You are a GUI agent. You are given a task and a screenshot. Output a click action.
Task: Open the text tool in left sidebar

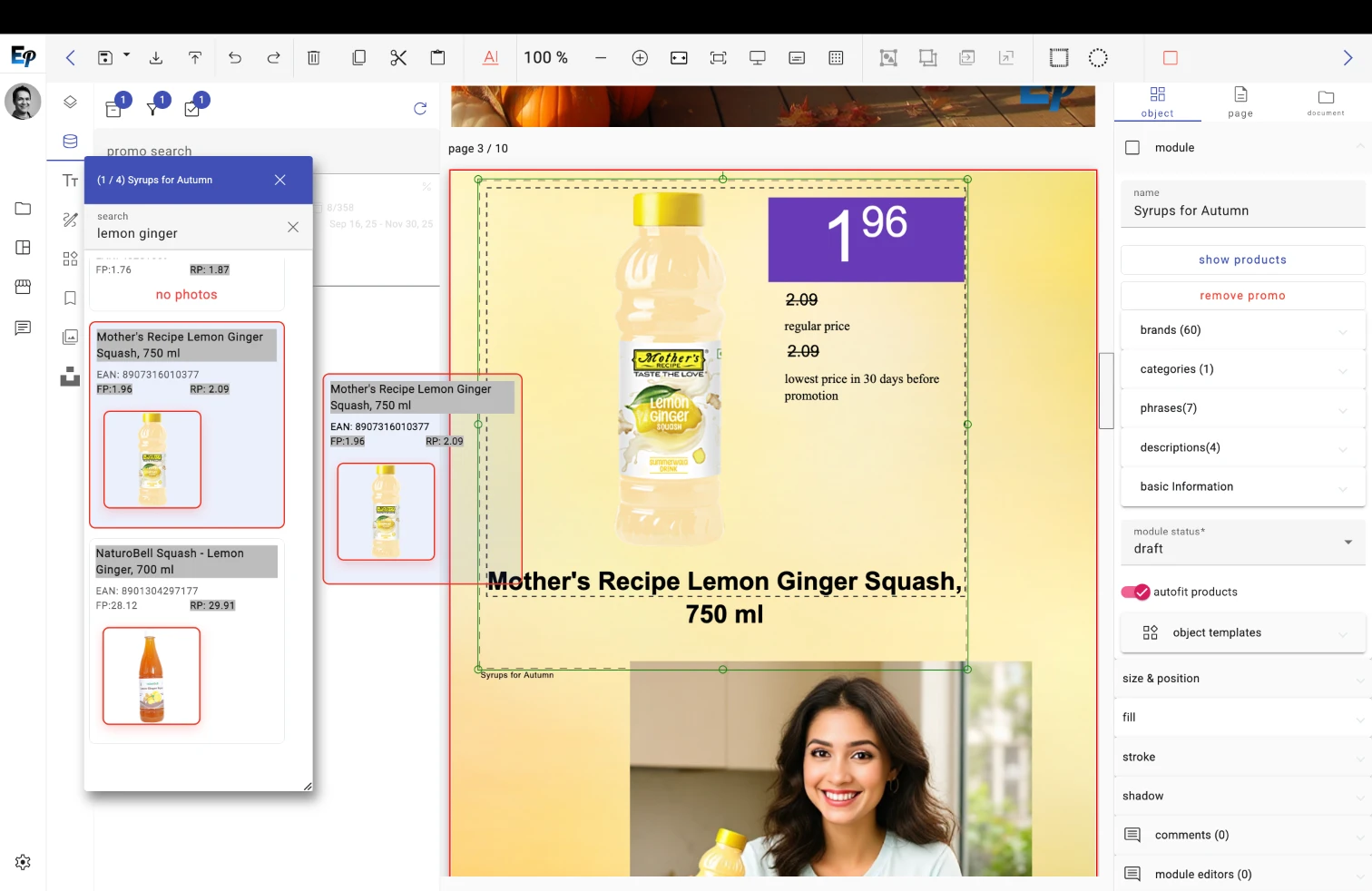(x=70, y=181)
